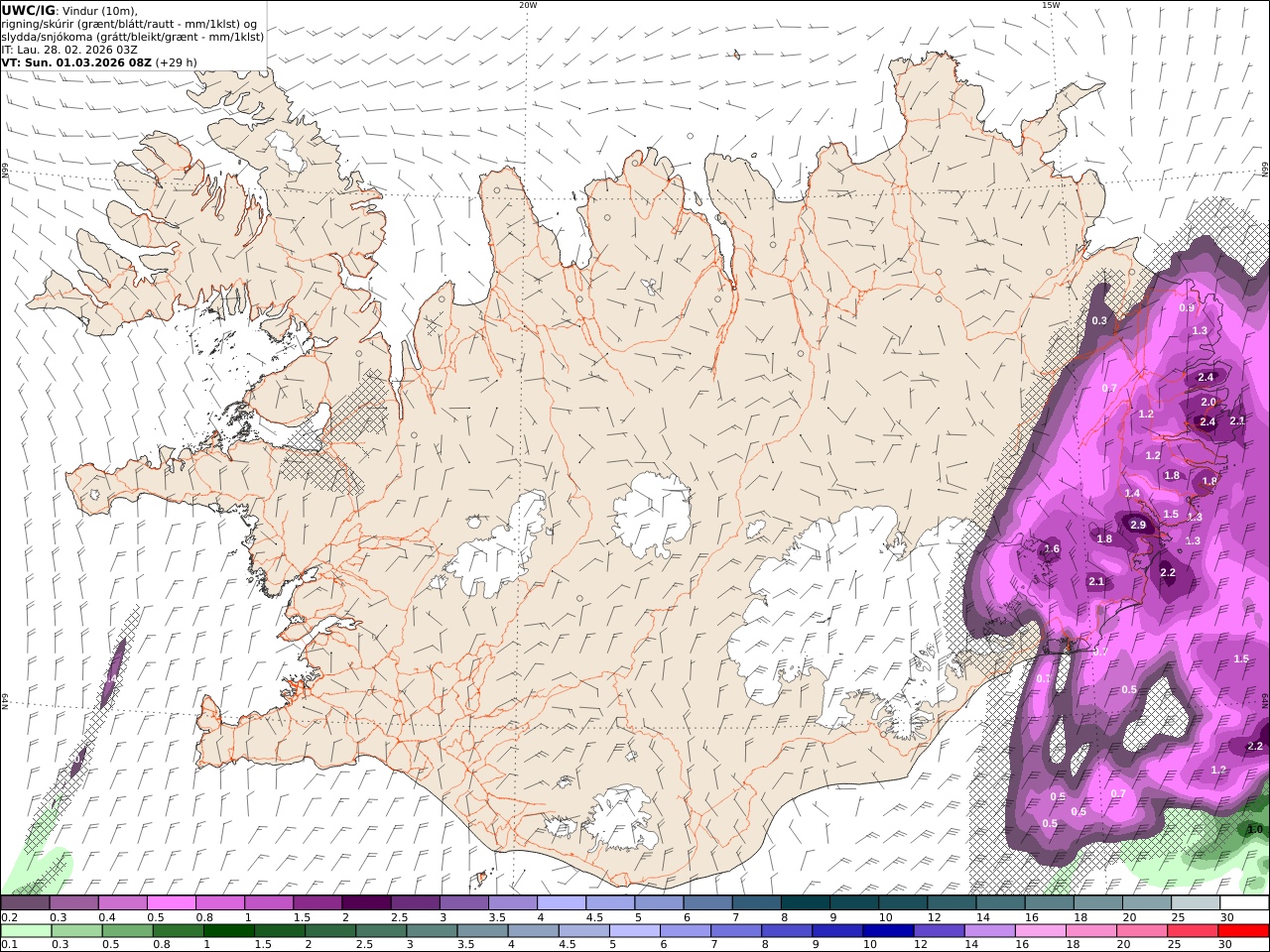Click the '30' label in the bottom legend row
The image size is (1270, 952).
pyautogui.click(x=1226, y=945)
